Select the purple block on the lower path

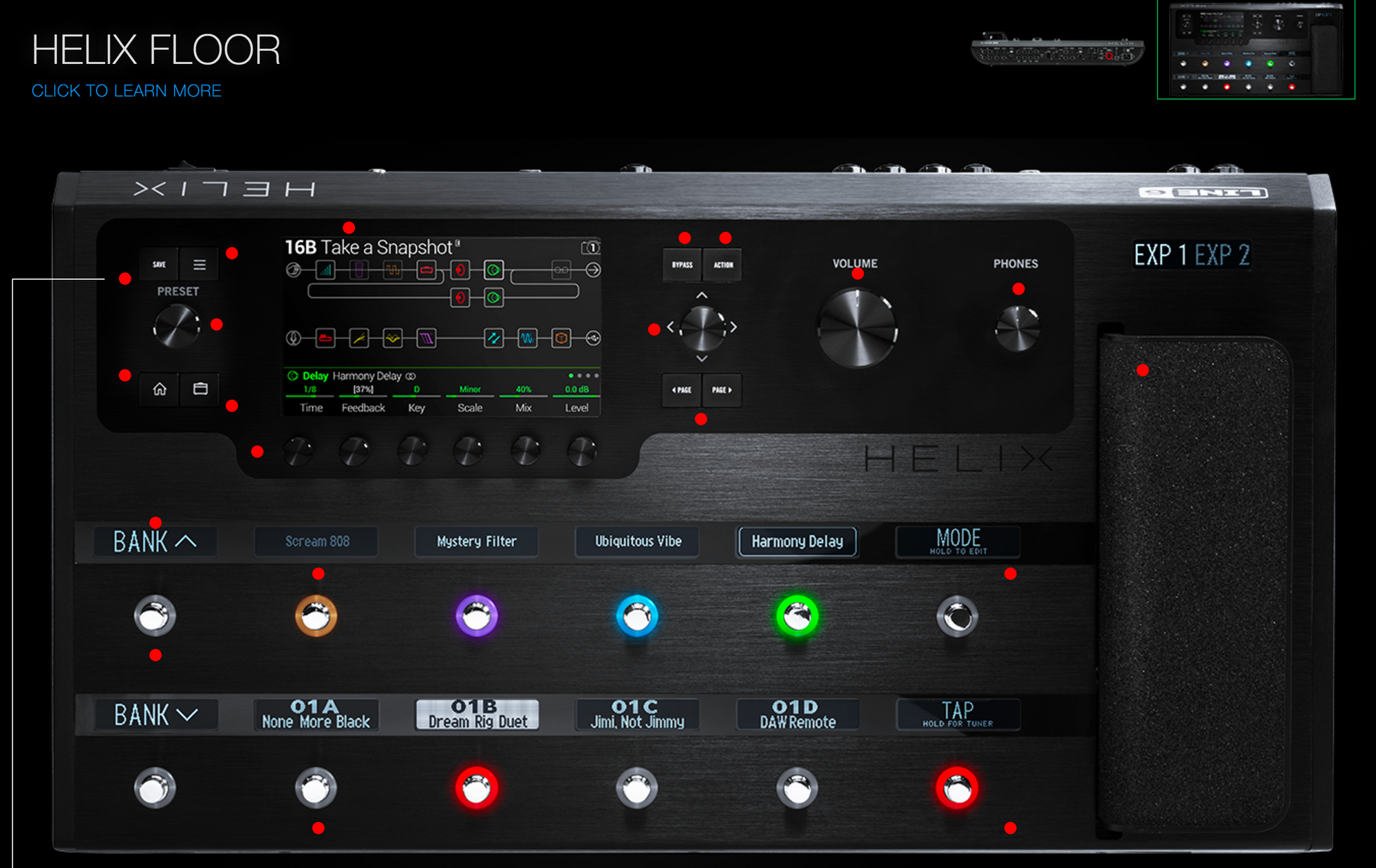427,338
